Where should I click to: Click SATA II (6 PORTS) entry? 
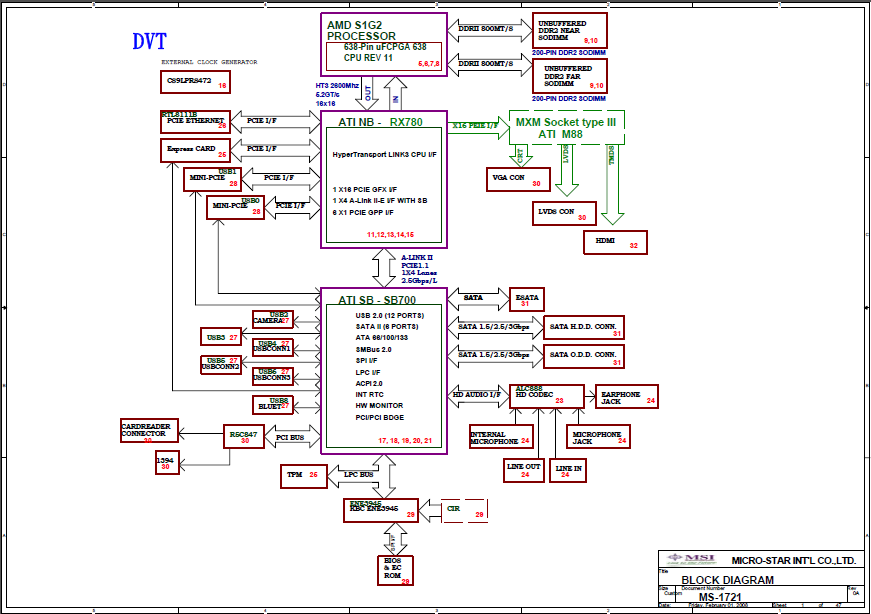pyautogui.click(x=387, y=327)
